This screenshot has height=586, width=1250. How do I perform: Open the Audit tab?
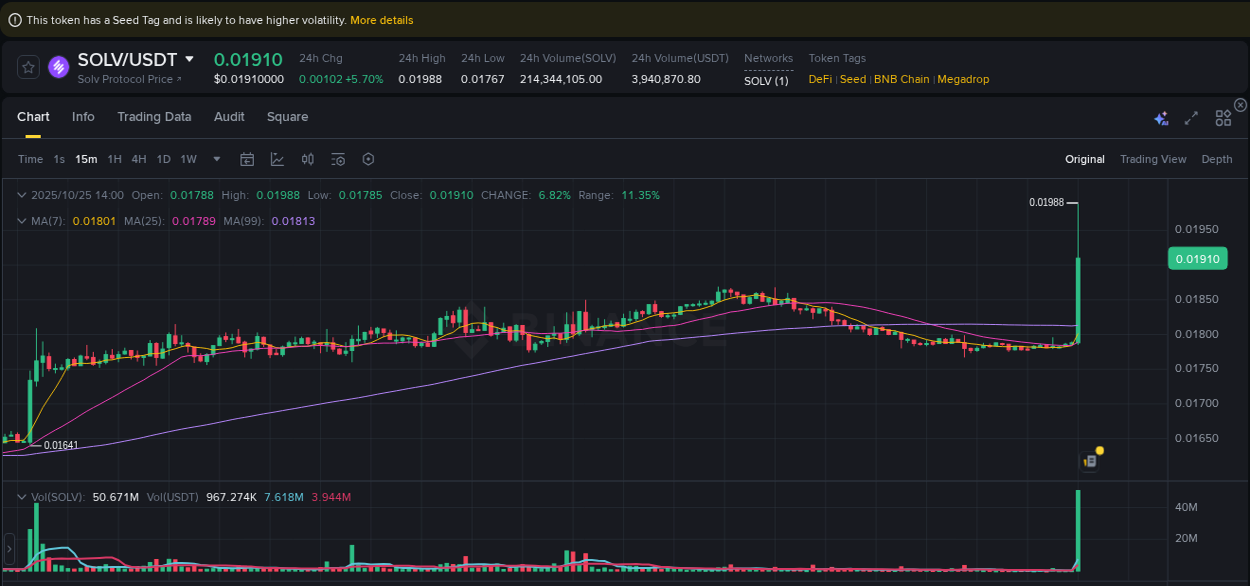point(229,117)
